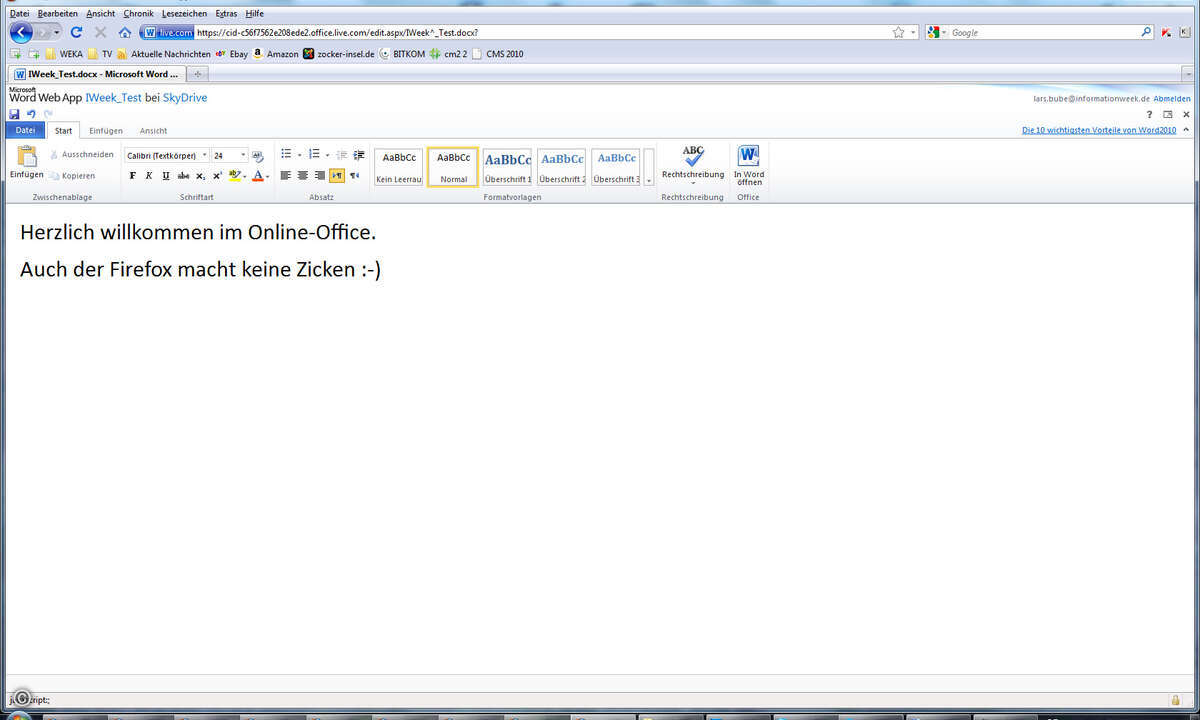Apply Überschrift 2 style
The image size is (1200, 720).
point(562,167)
